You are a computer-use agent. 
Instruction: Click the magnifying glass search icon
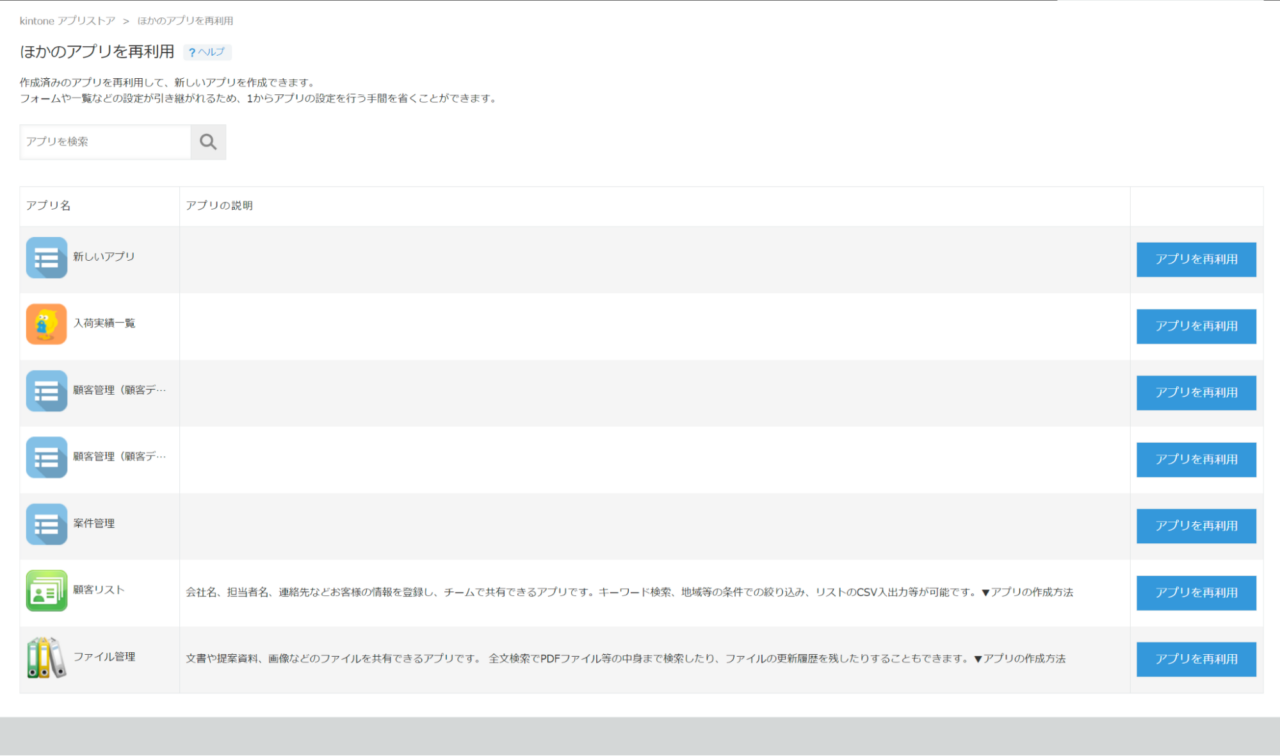point(207,141)
